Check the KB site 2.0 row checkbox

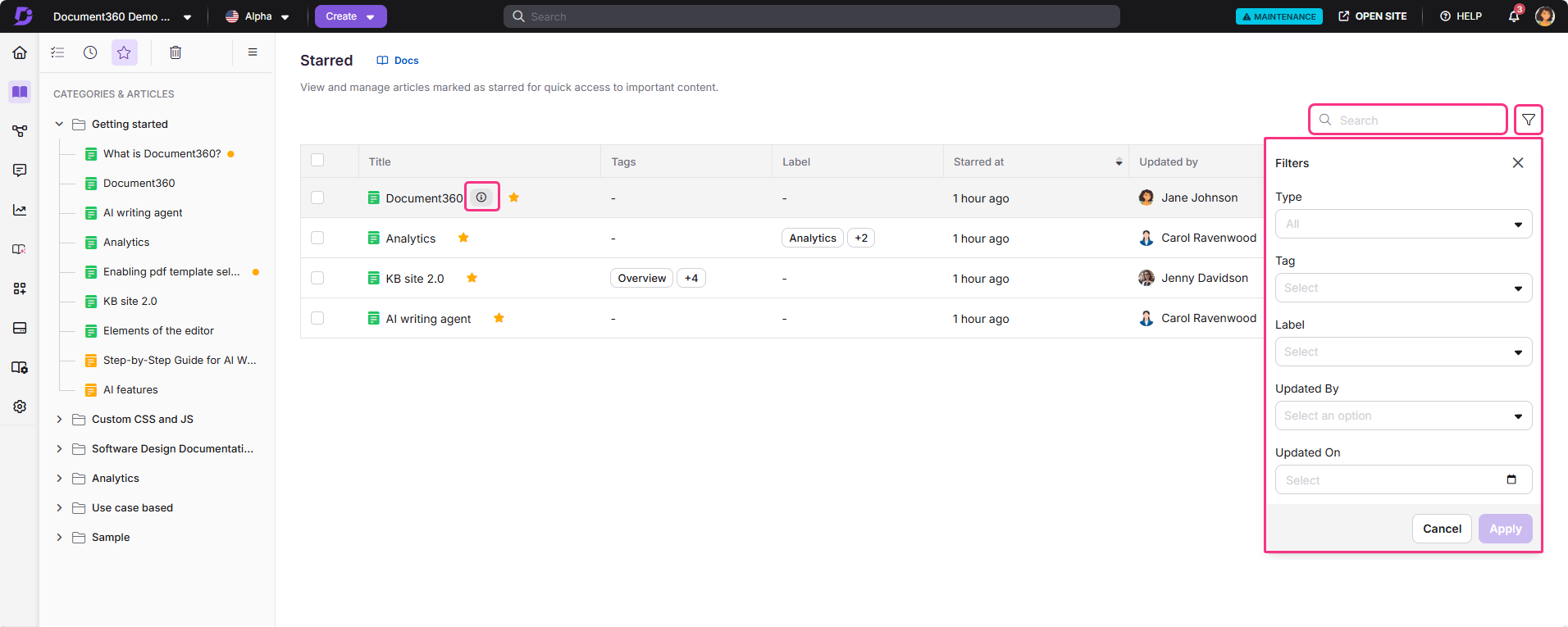coord(317,278)
